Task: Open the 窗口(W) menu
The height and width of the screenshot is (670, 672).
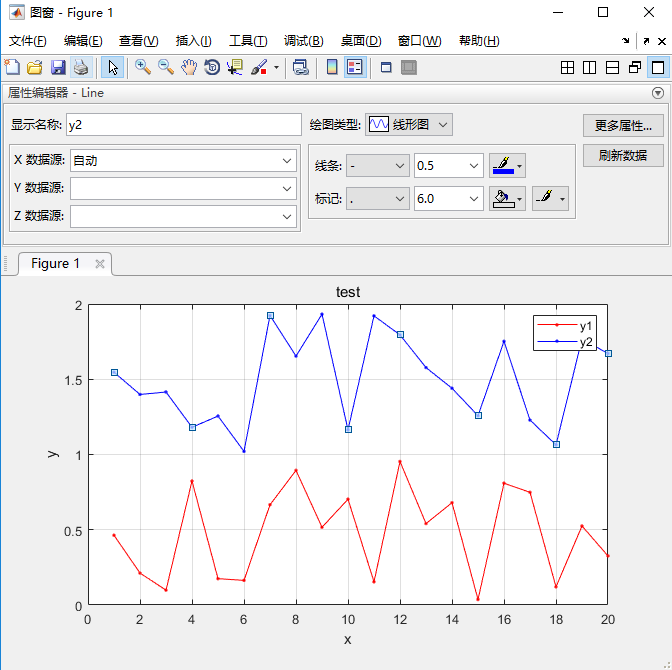Action: click(419, 41)
